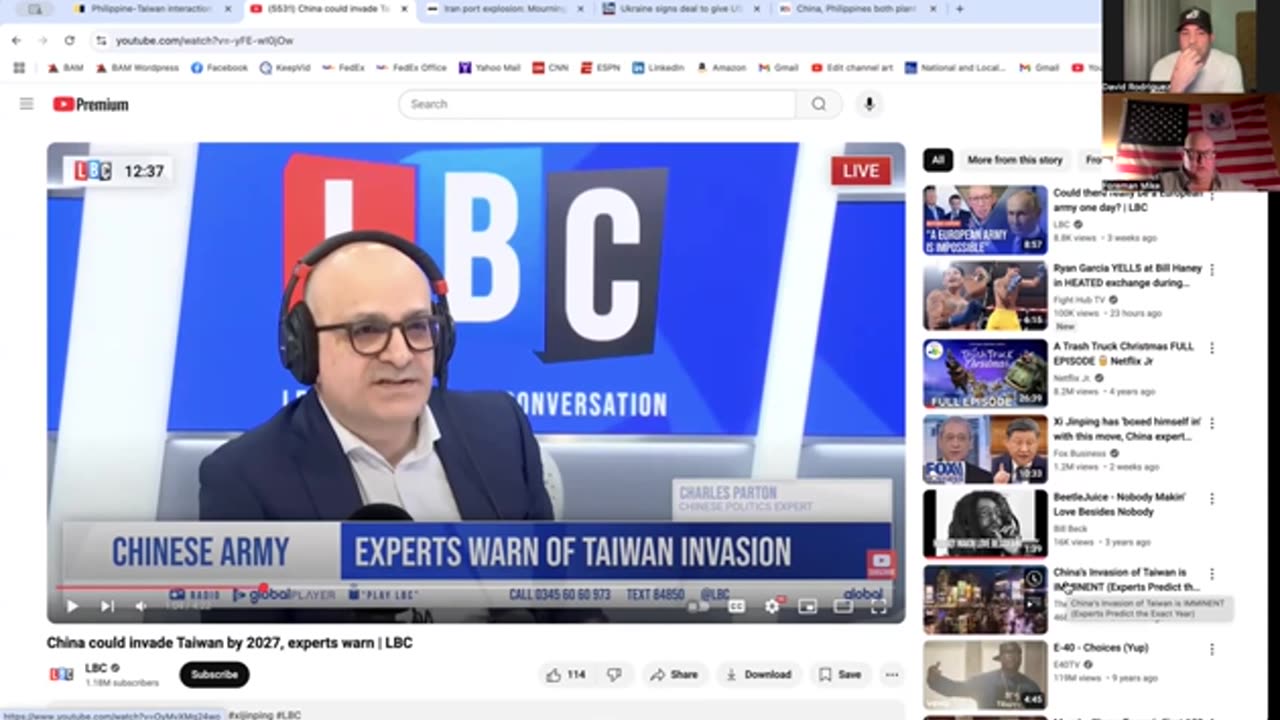The width and height of the screenshot is (1280, 720).
Task: Open options menu for Trash Truck video
Action: [x=1212, y=348]
